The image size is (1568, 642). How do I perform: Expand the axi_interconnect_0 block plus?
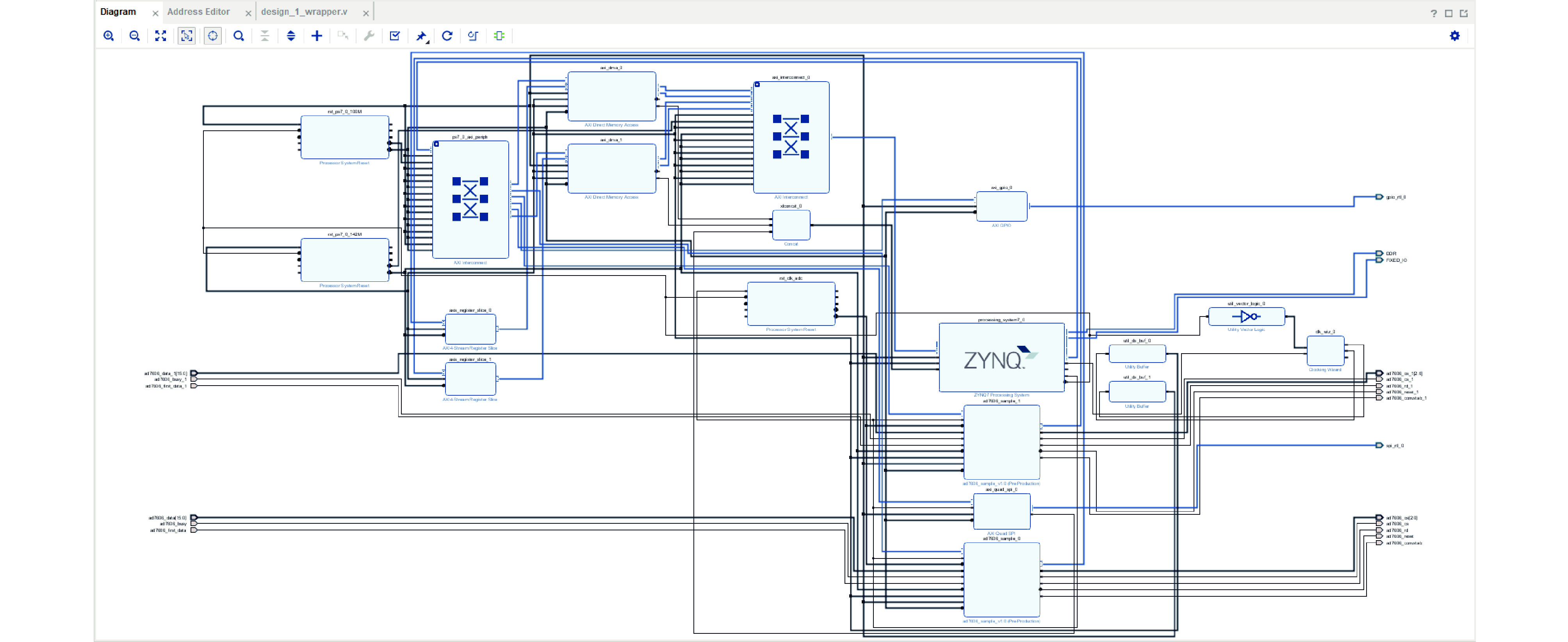pos(757,85)
